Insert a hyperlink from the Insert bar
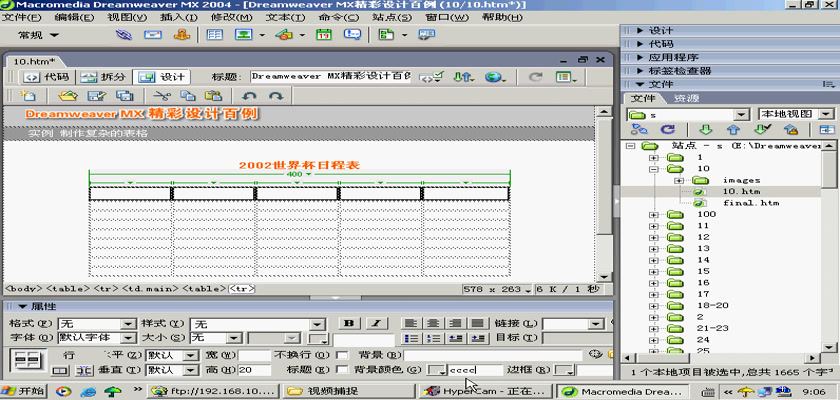The image size is (840, 400). [124, 35]
